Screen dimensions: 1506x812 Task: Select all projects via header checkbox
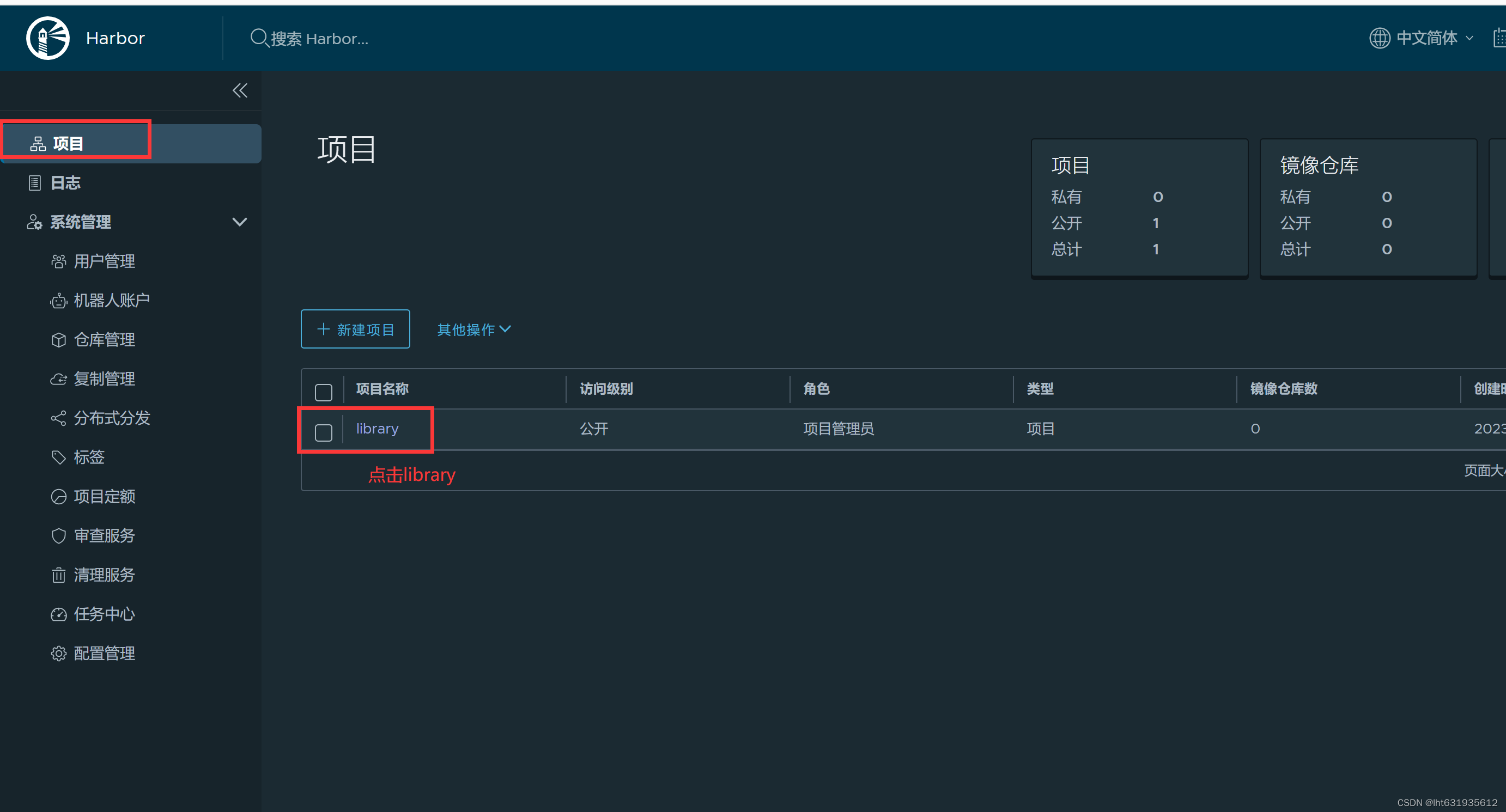(x=323, y=392)
